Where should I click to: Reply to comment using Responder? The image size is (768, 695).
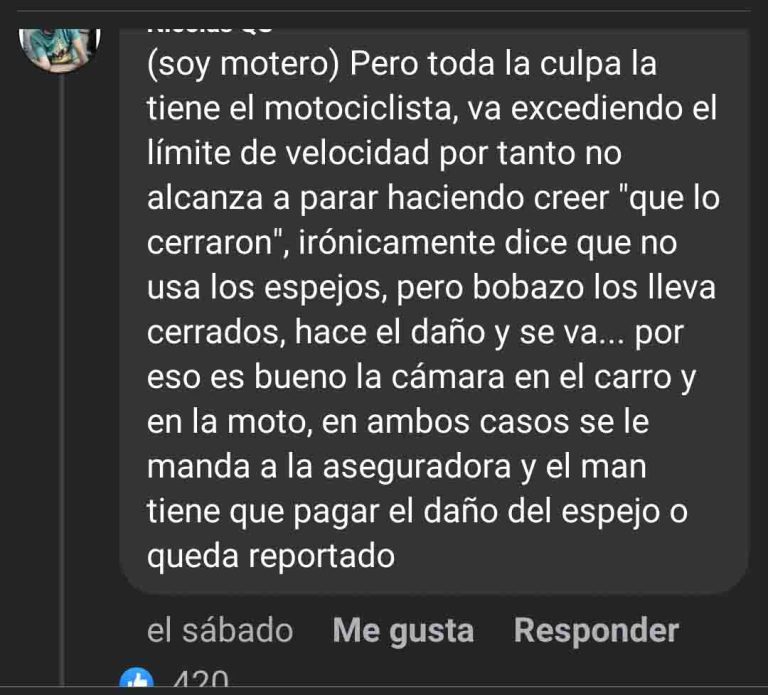click(596, 630)
